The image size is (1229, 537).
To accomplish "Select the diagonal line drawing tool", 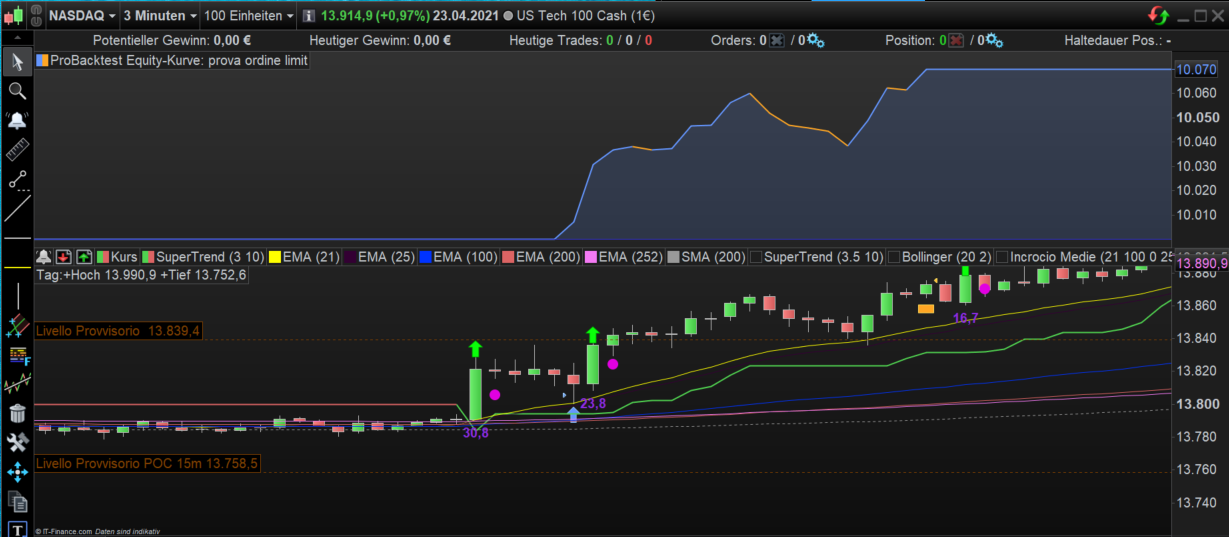I will (x=17, y=210).
